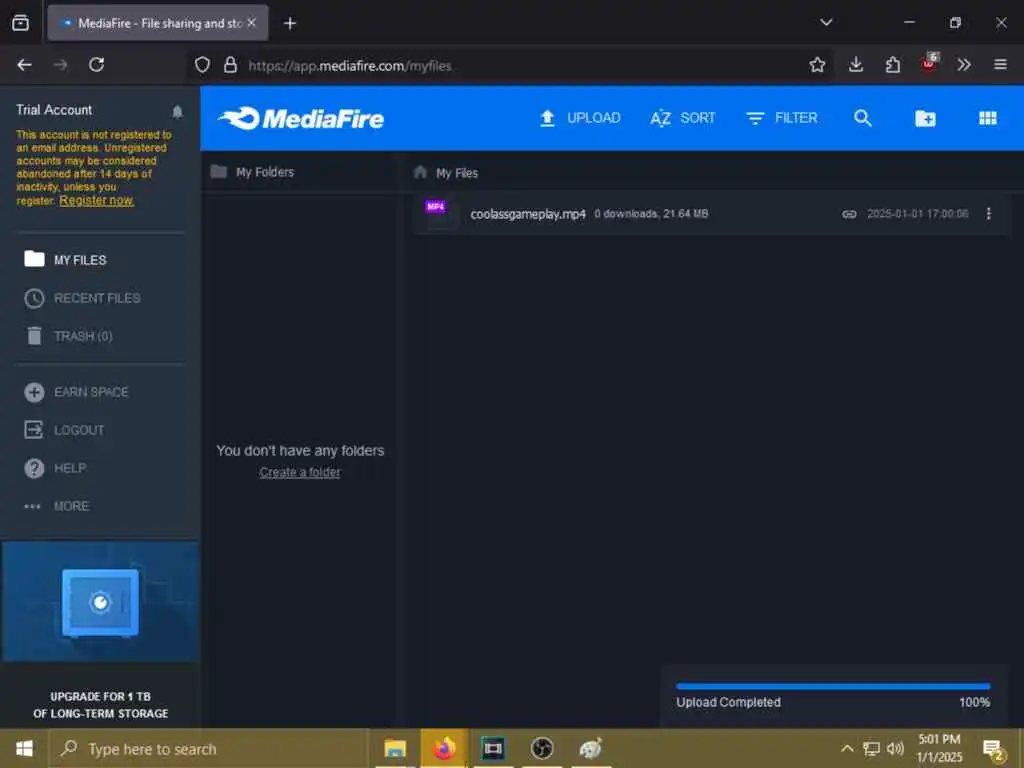
Task: Click the volume speaker tray icon
Action: [895, 748]
